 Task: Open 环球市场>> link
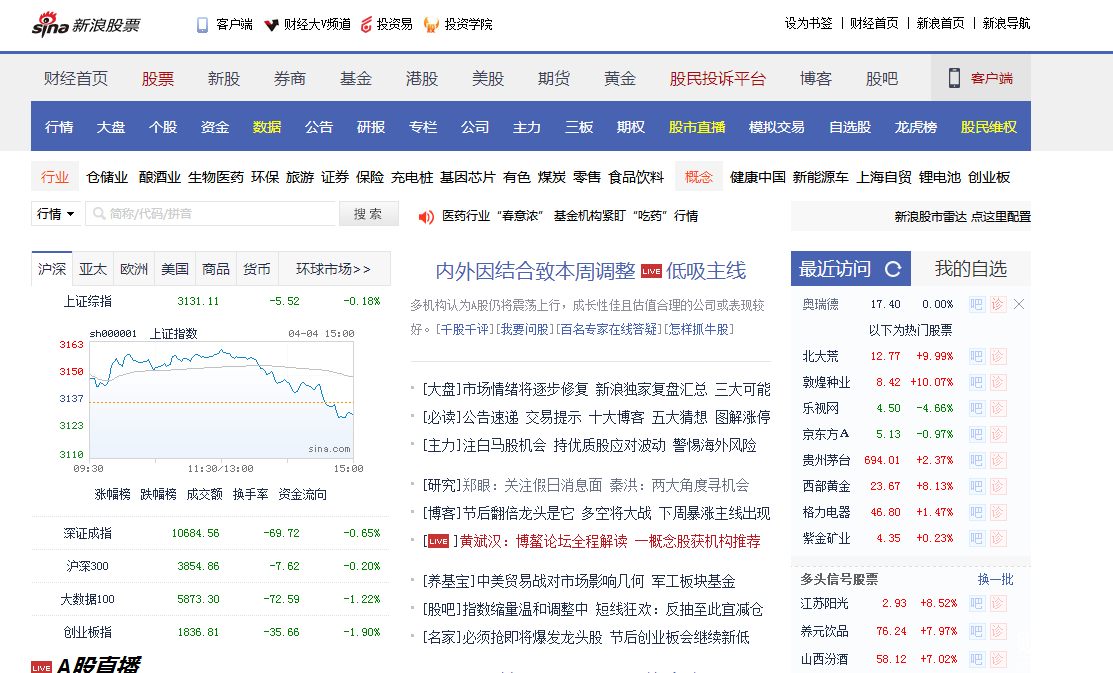pos(334,269)
